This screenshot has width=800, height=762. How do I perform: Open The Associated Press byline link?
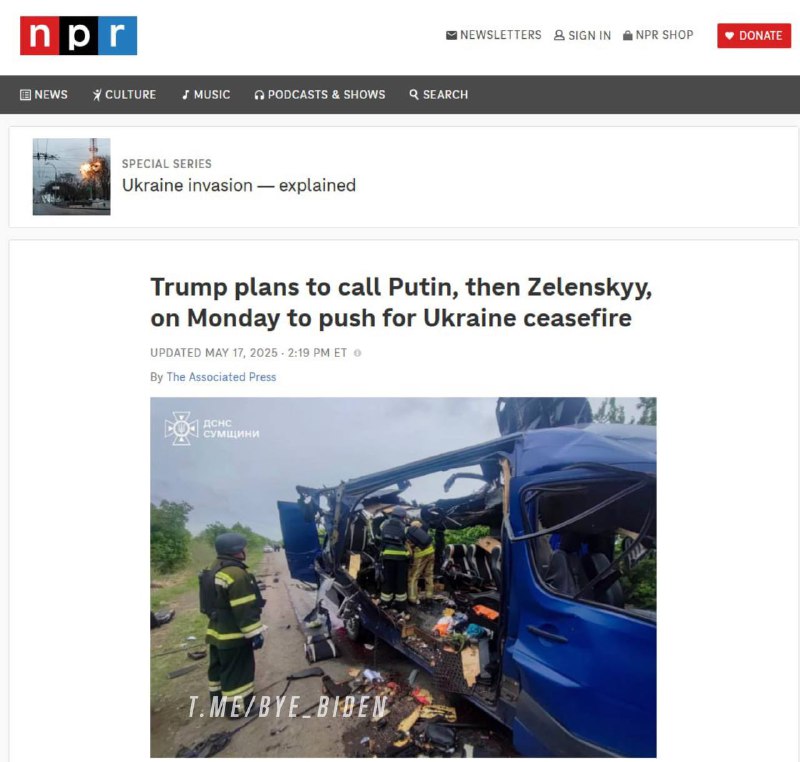click(221, 377)
